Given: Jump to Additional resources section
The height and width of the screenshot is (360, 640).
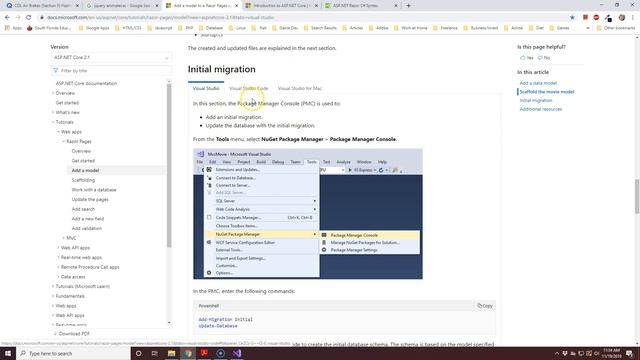Looking at the screenshot, I should (x=541, y=109).
